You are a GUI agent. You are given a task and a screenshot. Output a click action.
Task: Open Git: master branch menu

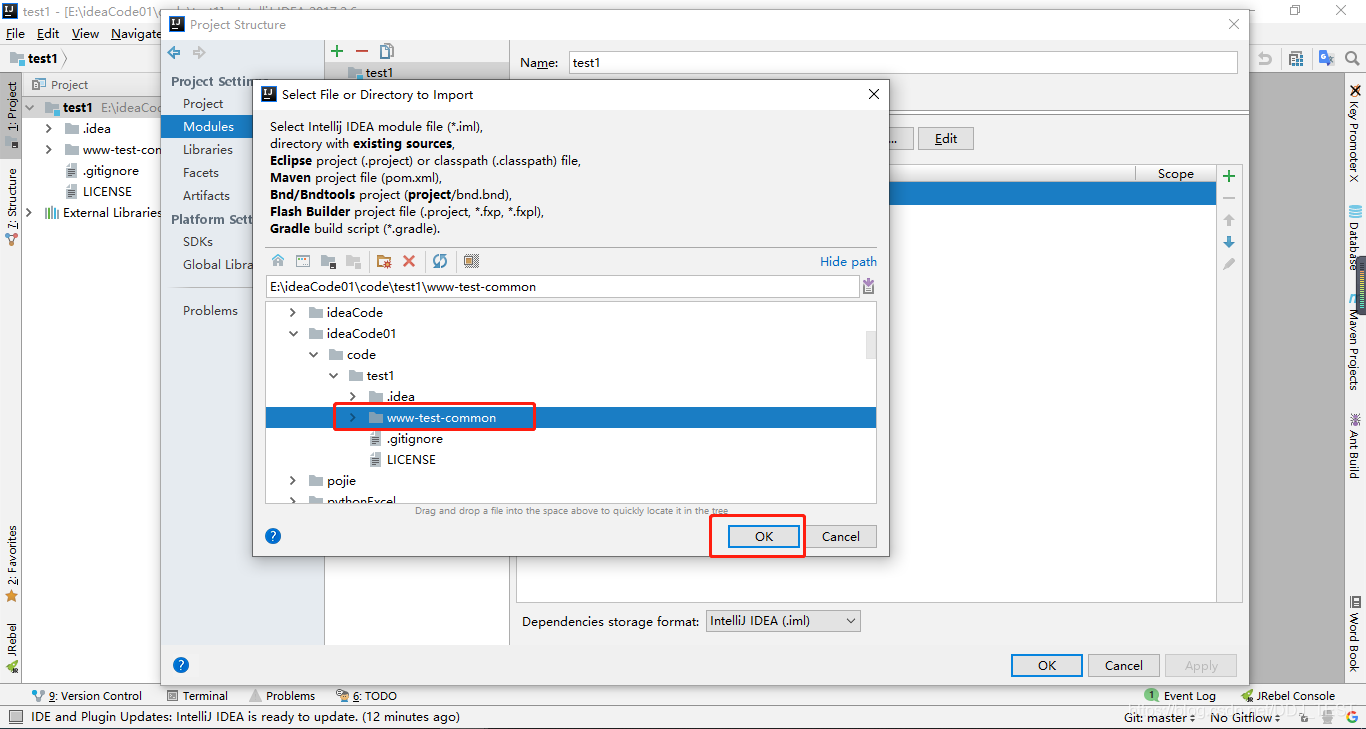point(1159,717)
